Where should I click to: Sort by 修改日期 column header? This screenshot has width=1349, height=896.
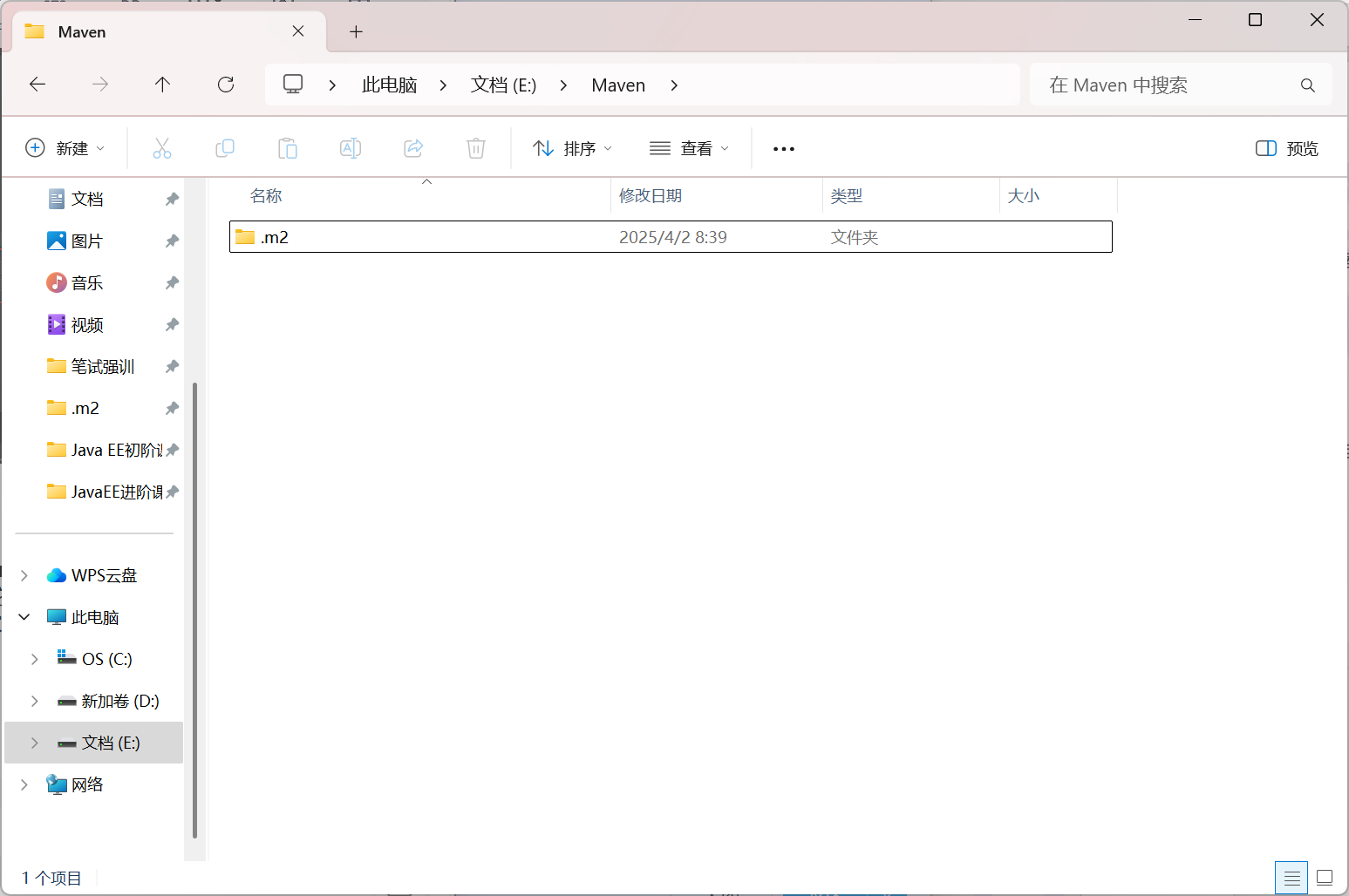[x=716, y=196]
